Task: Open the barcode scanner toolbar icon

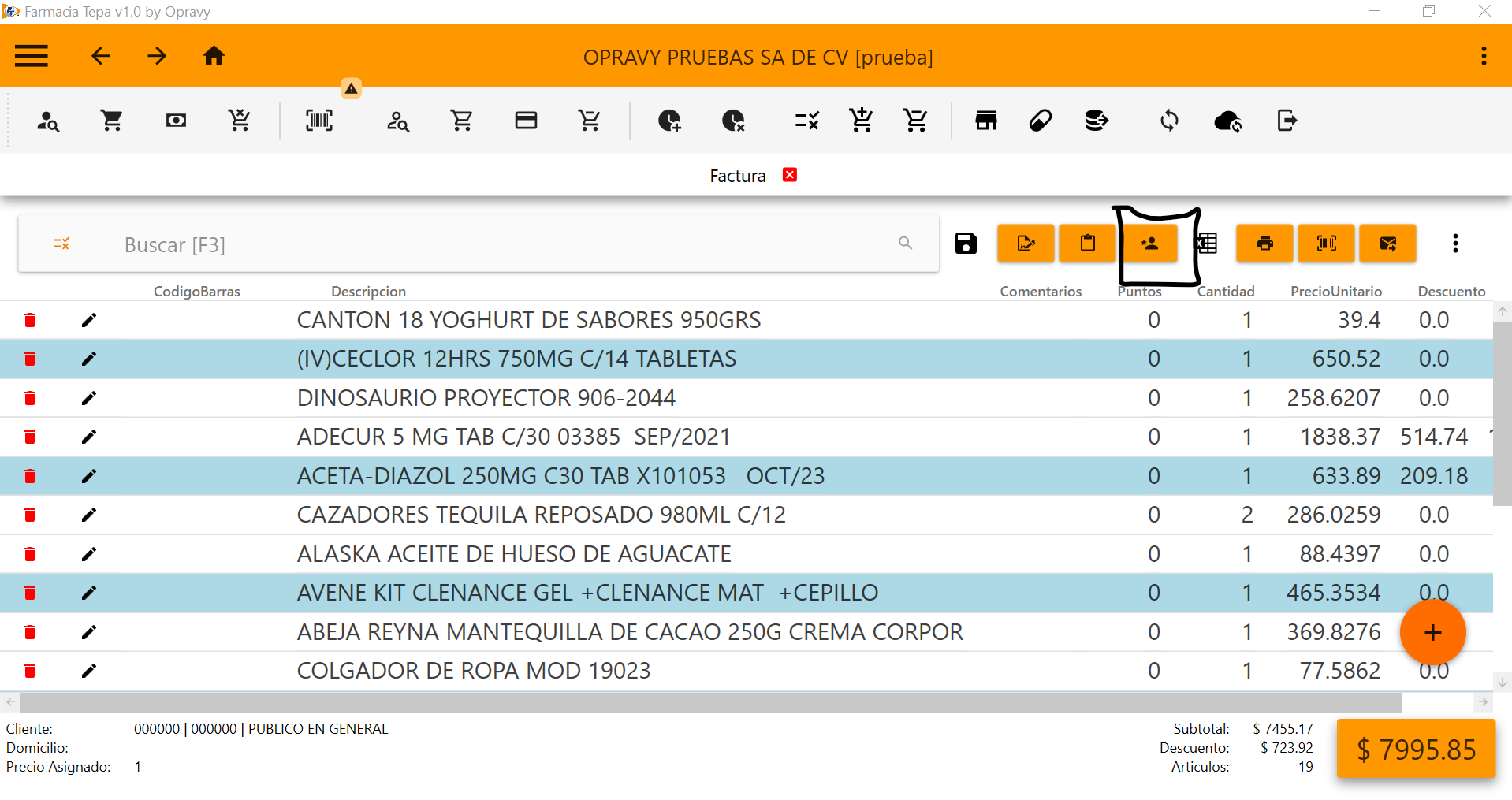Action: pos(319,121)
